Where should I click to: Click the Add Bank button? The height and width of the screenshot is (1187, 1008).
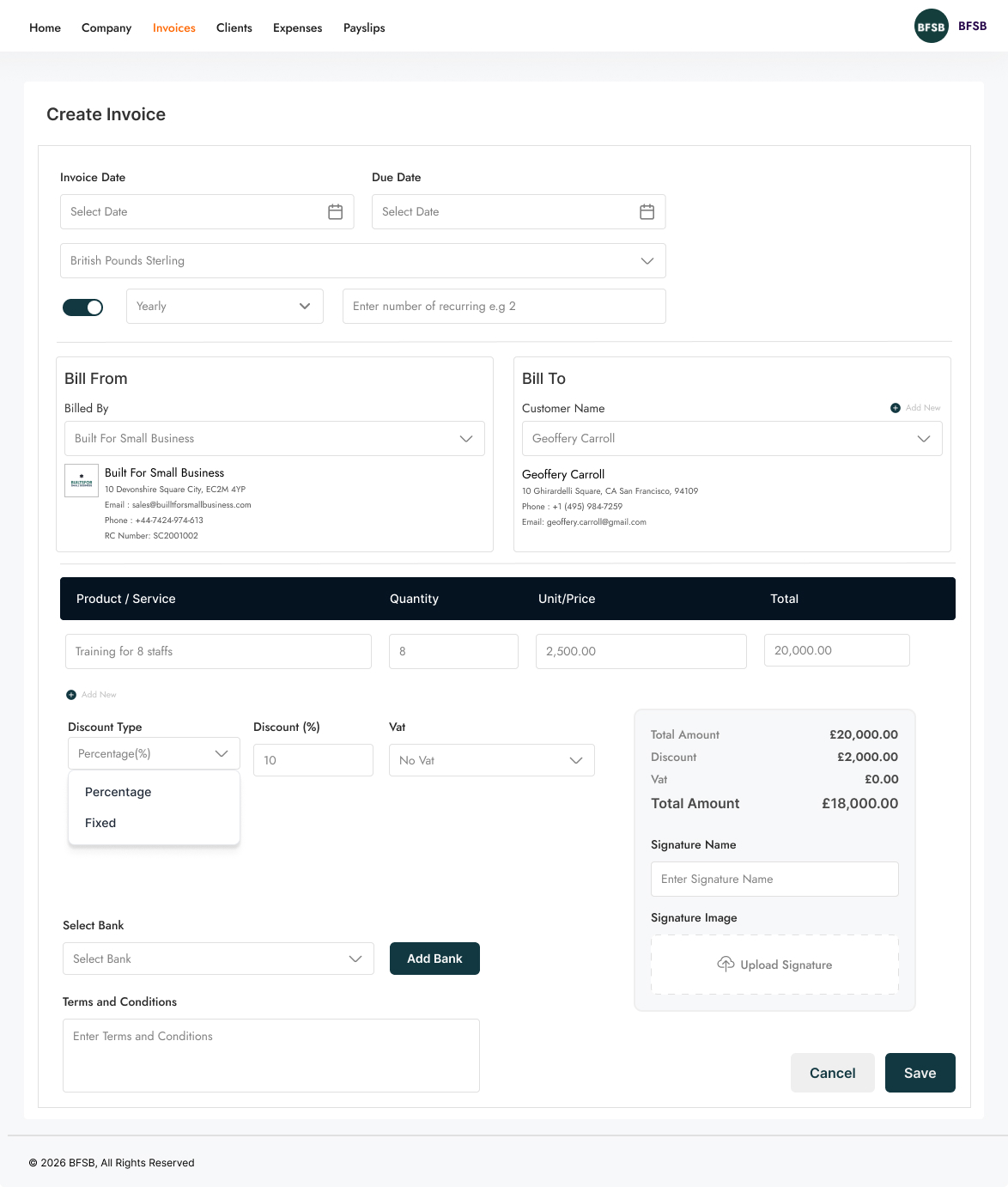435,959
